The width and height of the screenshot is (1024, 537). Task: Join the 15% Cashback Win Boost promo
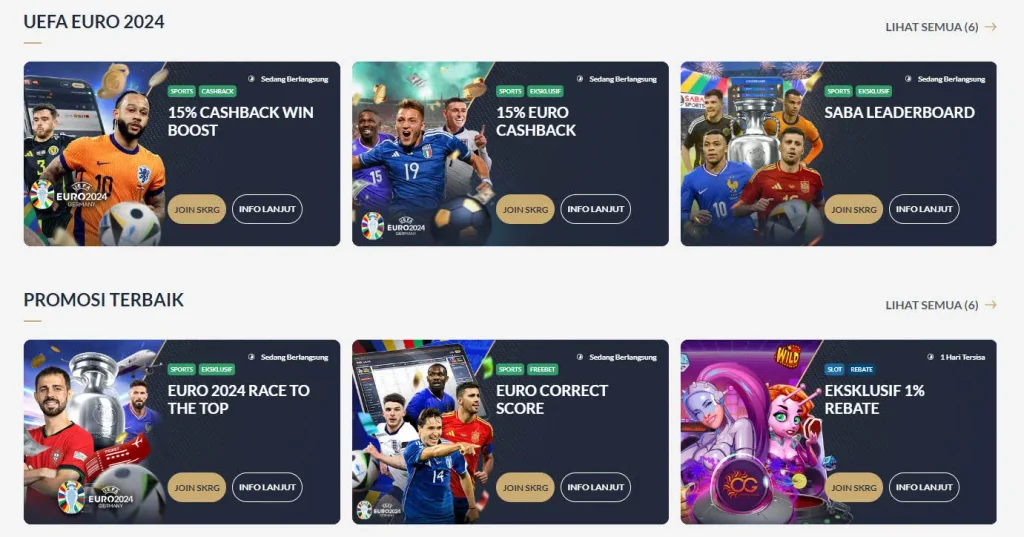(197, 209)
